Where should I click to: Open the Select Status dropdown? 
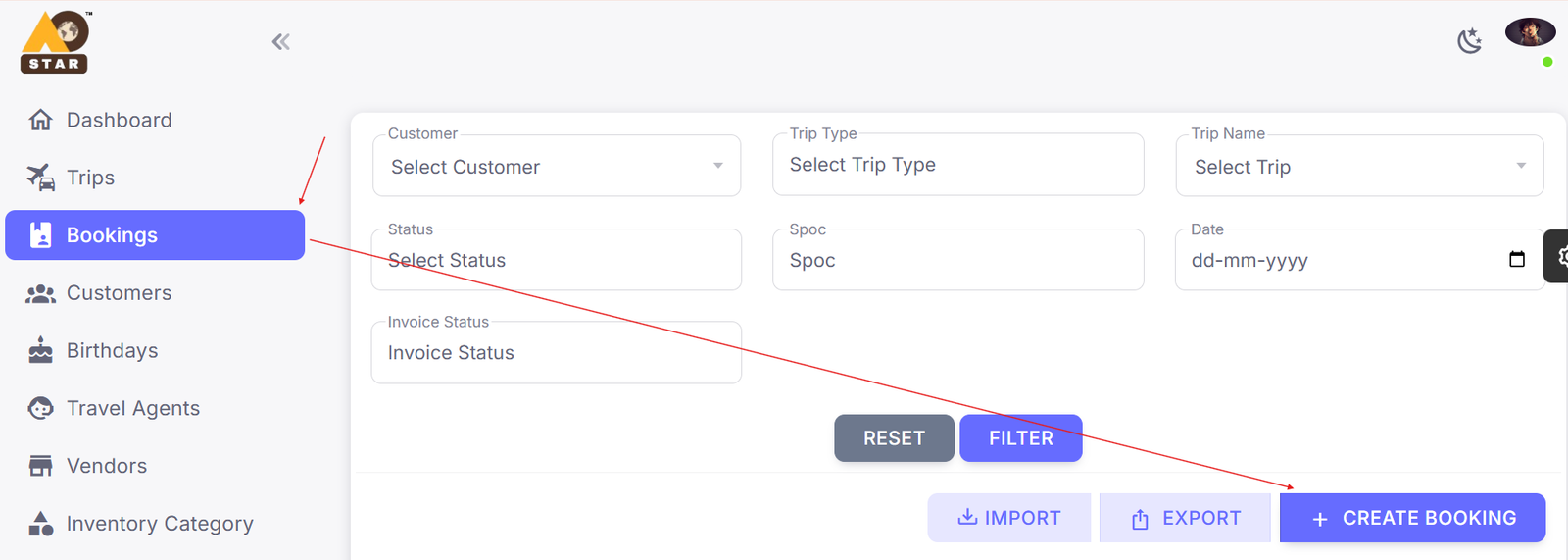coord(556,260)
